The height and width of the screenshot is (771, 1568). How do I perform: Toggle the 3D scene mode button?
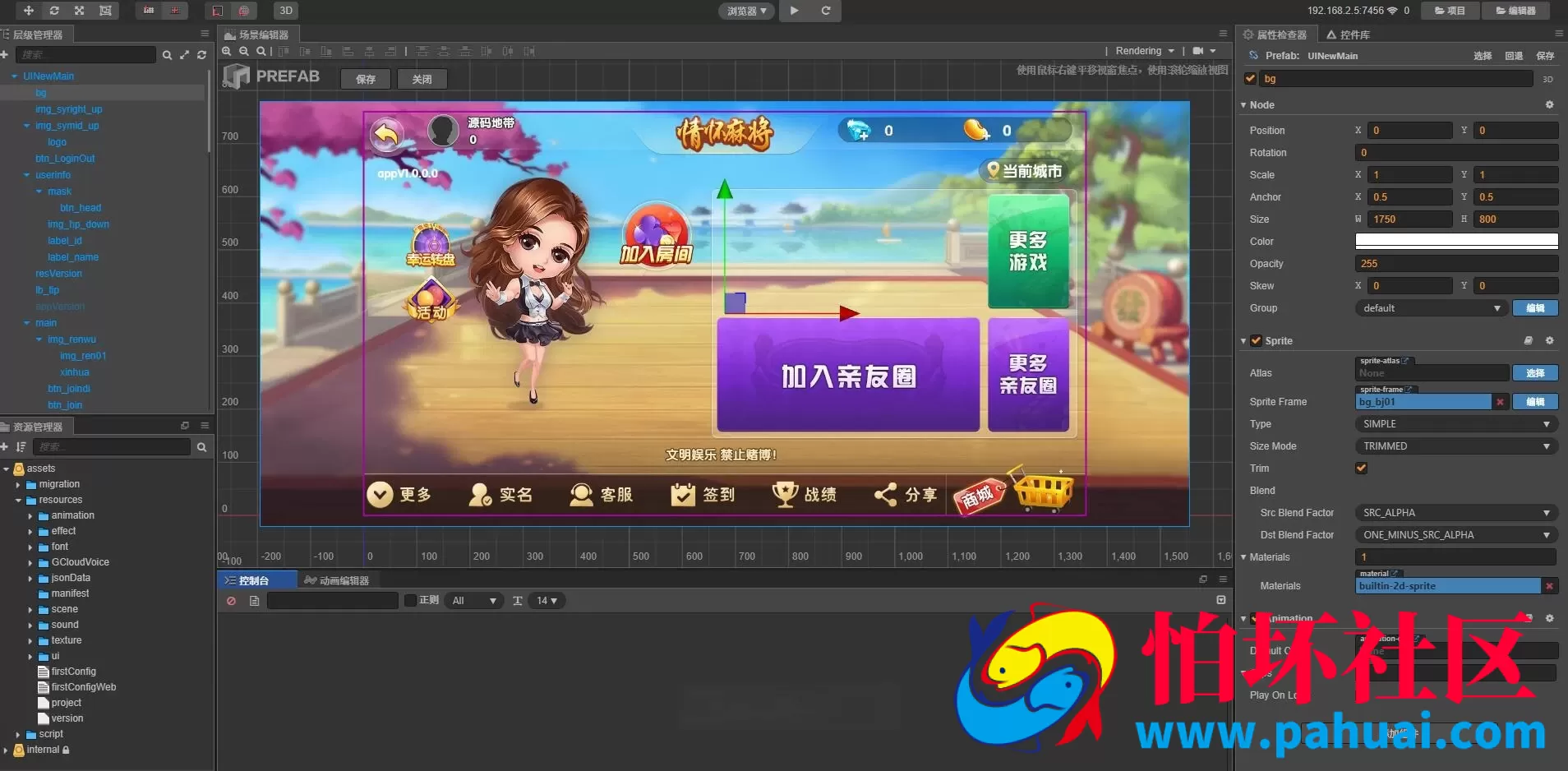pyautogui.click(x=286, y=11)
